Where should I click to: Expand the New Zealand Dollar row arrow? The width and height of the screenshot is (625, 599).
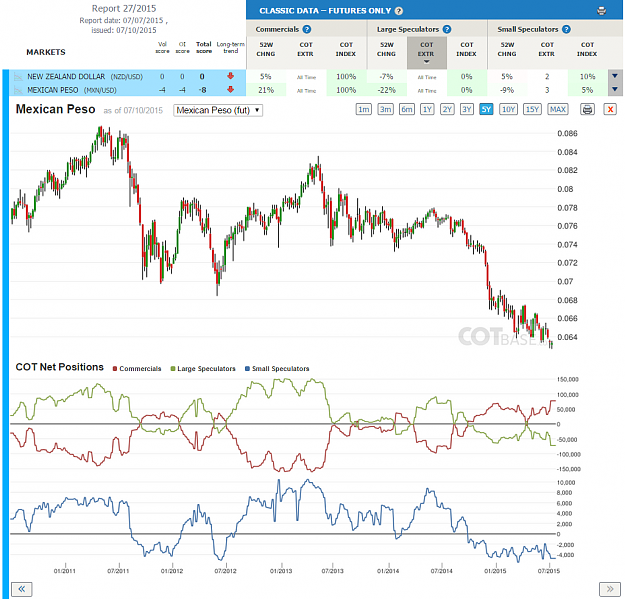(x=615, y=76)
